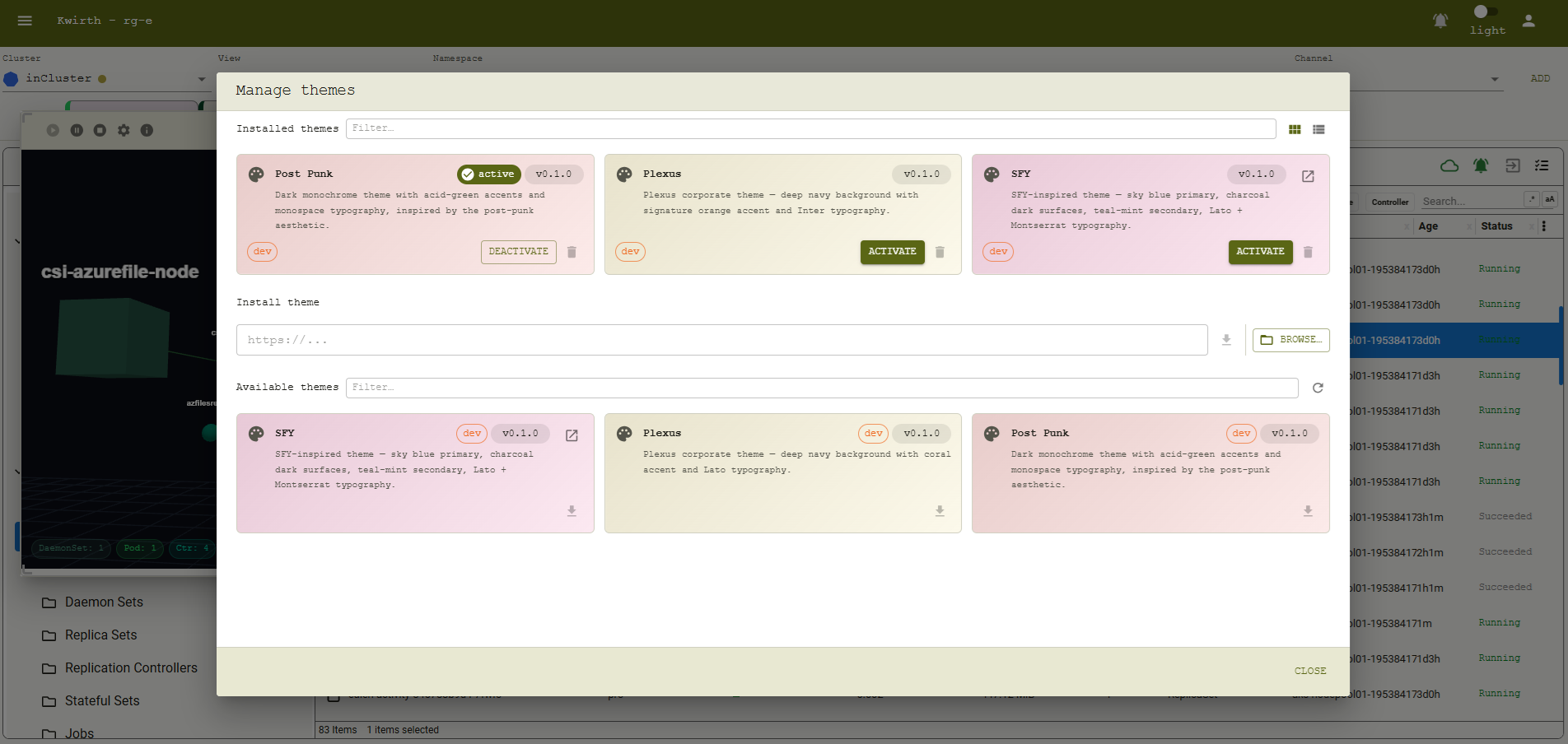Screen dimensions: 1568x744
Task: Click pause control in background panel
Action: point(77,130)
